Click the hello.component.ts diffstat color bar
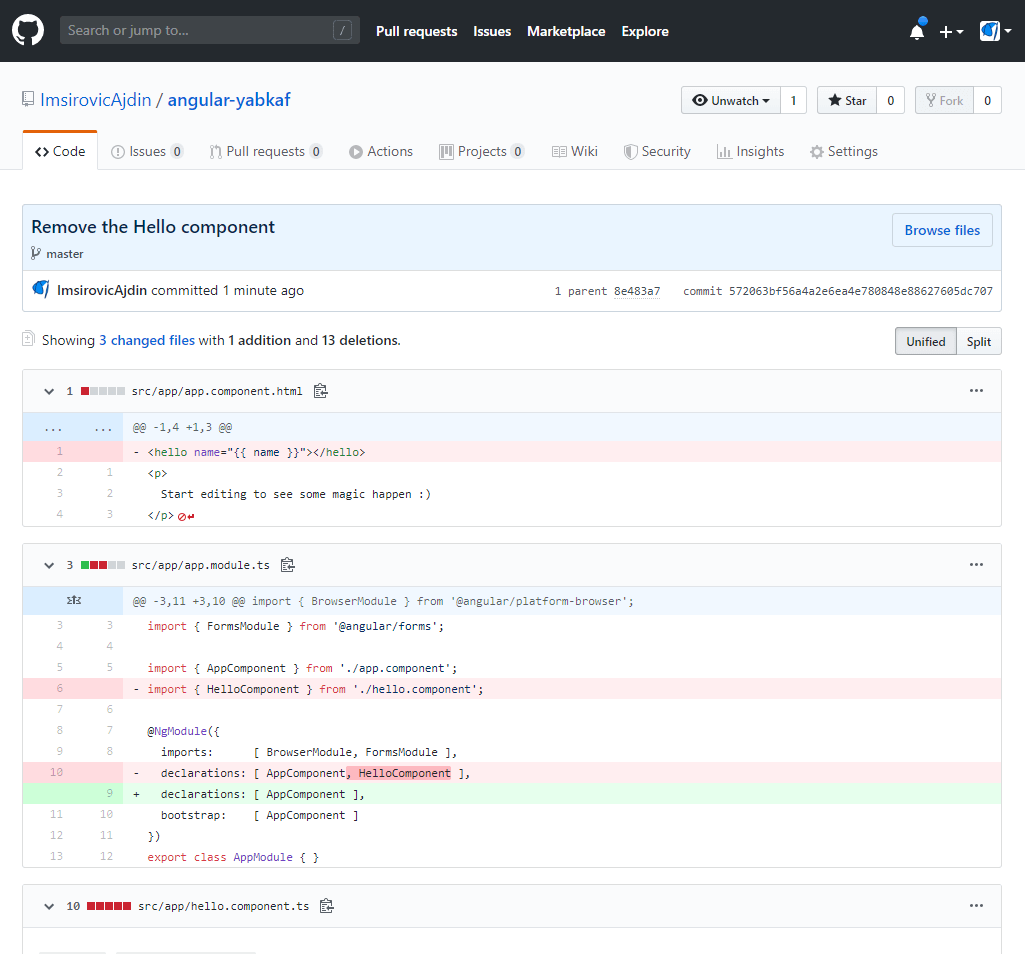Image resolution: width=1025 pixels, height=954 pixels. pyautogui.click(x=109, y=906)
